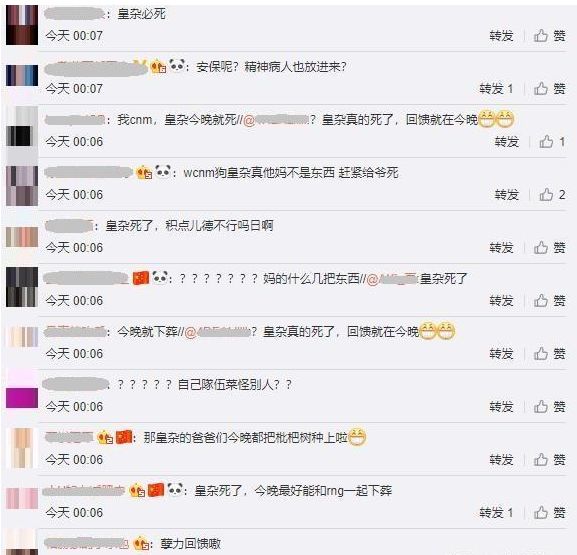Click thumbs-up showing 2 likes
The height and width of the screenshot is (555, 577).
click(x=552, y=195)
